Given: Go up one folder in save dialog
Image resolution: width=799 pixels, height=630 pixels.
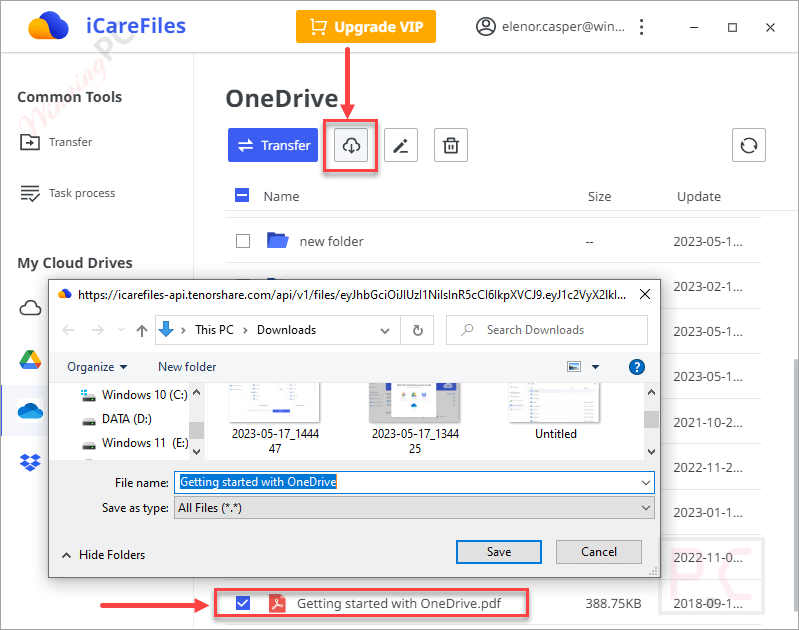Looking at the screenshot, I should click(x=142, y=330).
